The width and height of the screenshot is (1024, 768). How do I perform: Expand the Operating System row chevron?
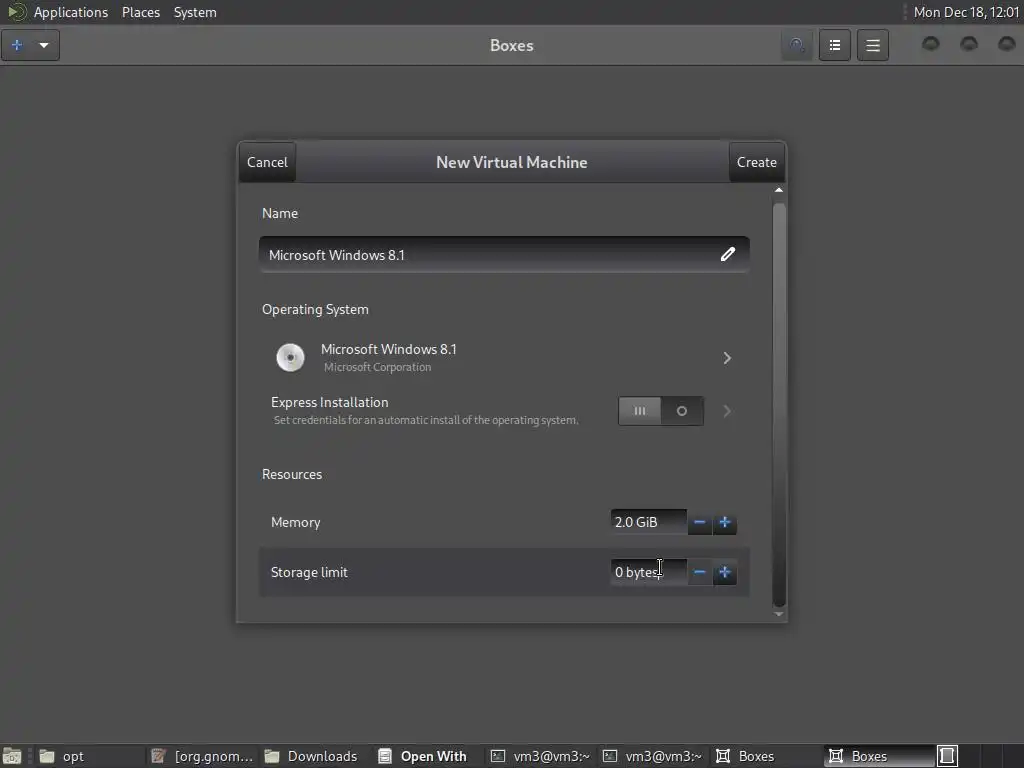(x=727, y=358)
